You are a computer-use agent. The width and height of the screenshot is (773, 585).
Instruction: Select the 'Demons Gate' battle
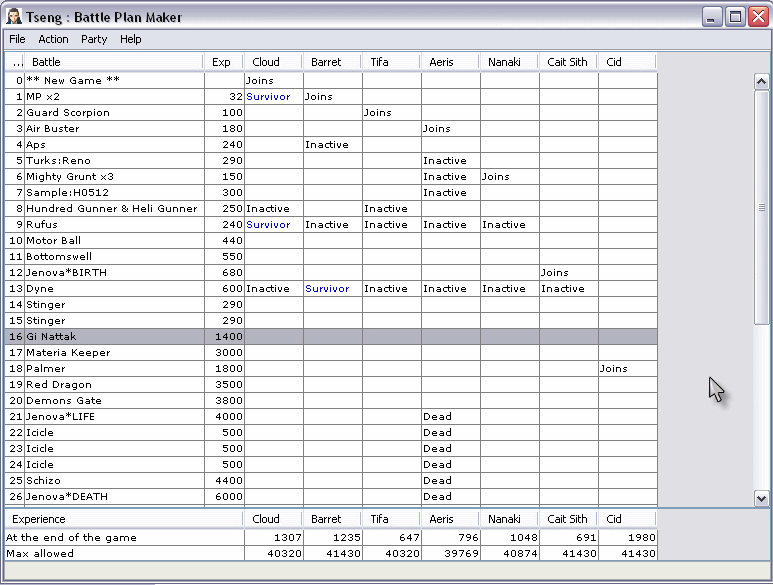tap(331, 401)
